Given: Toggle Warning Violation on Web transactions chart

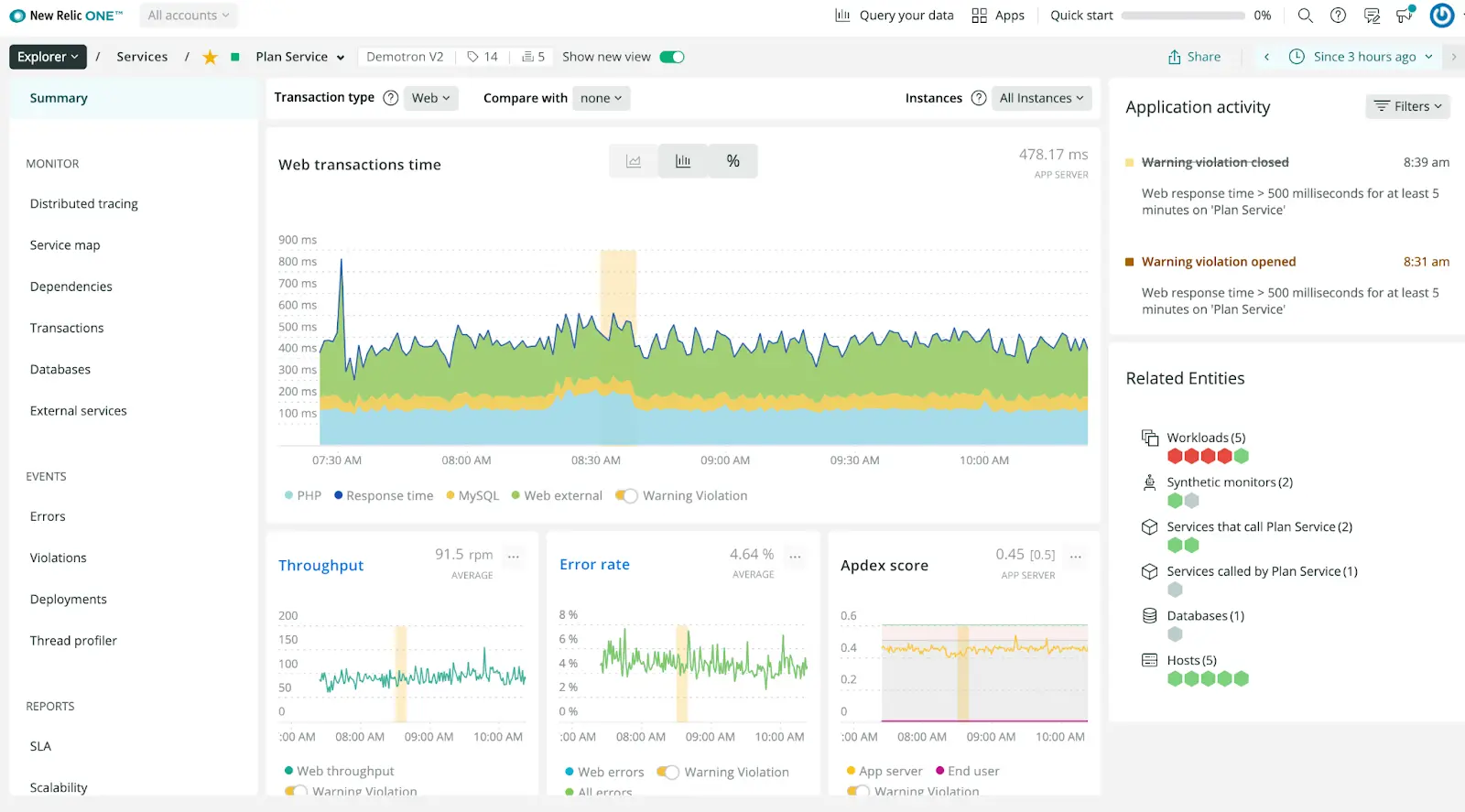Looking at the screenshot, I should coord(627,496).
